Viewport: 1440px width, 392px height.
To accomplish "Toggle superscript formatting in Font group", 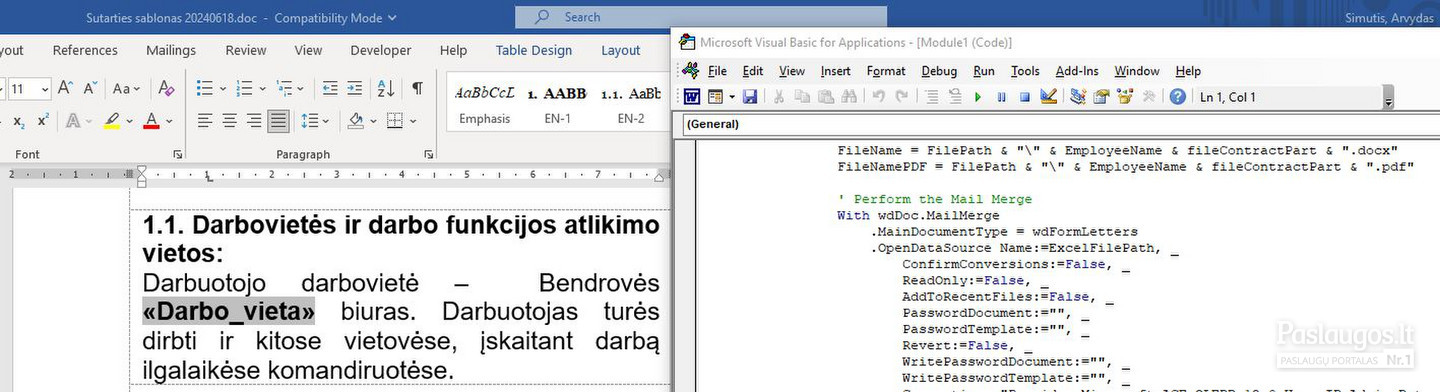I will [43, 121].
